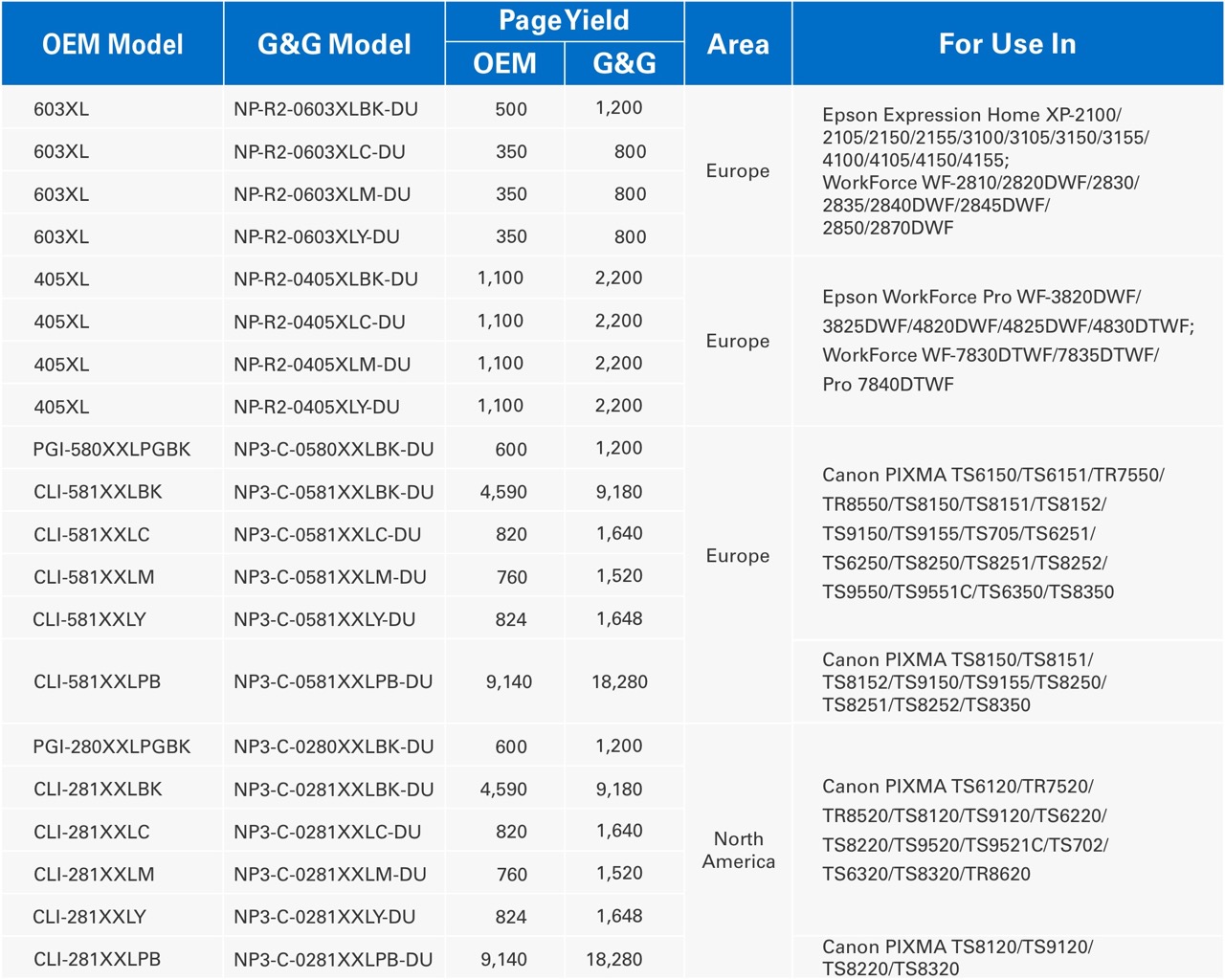
Task: Select the NP-R2-0603XLBK-DU model cell
Action: [325, 109]
